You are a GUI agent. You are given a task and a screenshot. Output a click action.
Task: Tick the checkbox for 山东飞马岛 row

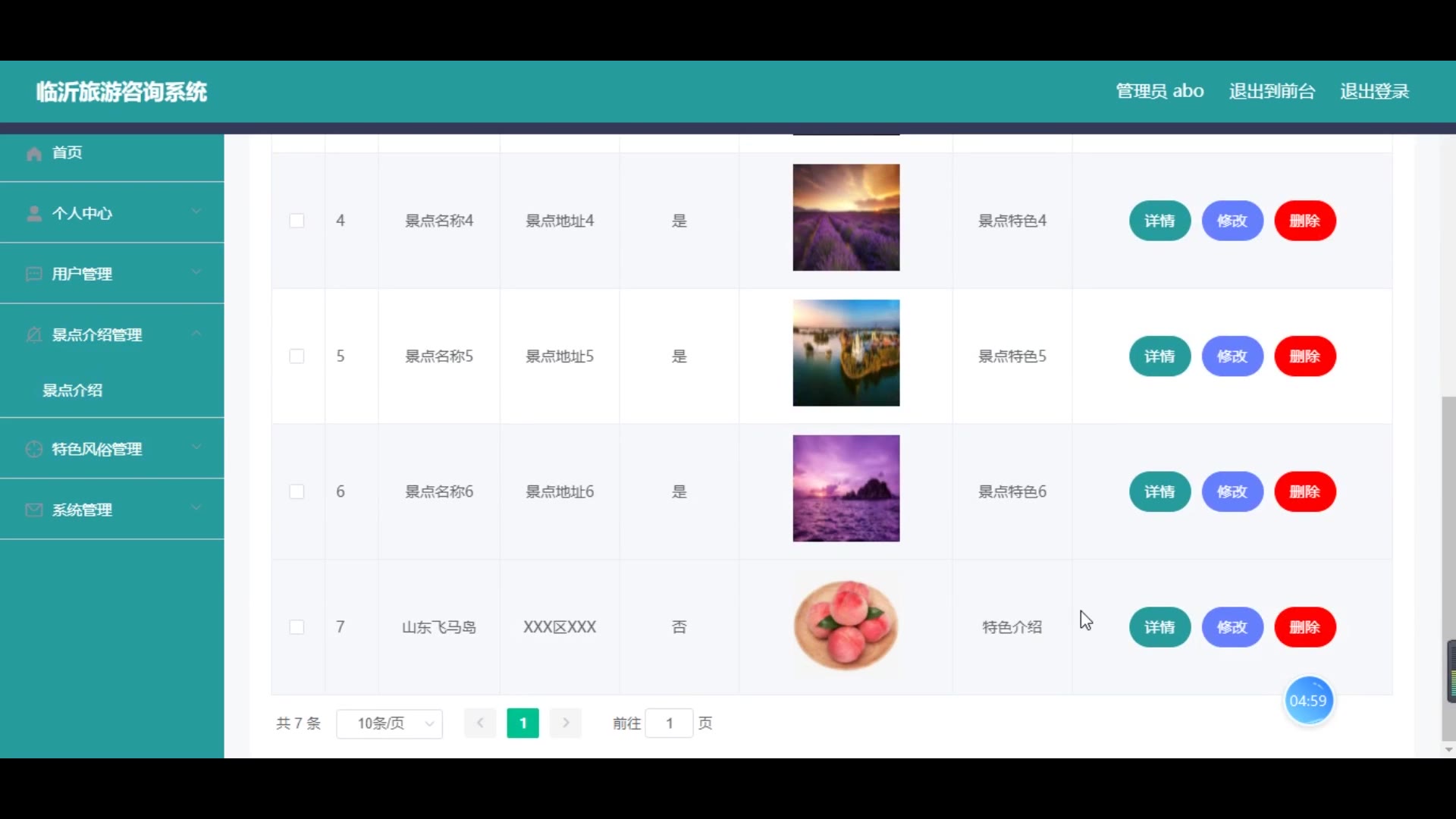[297, 627]
